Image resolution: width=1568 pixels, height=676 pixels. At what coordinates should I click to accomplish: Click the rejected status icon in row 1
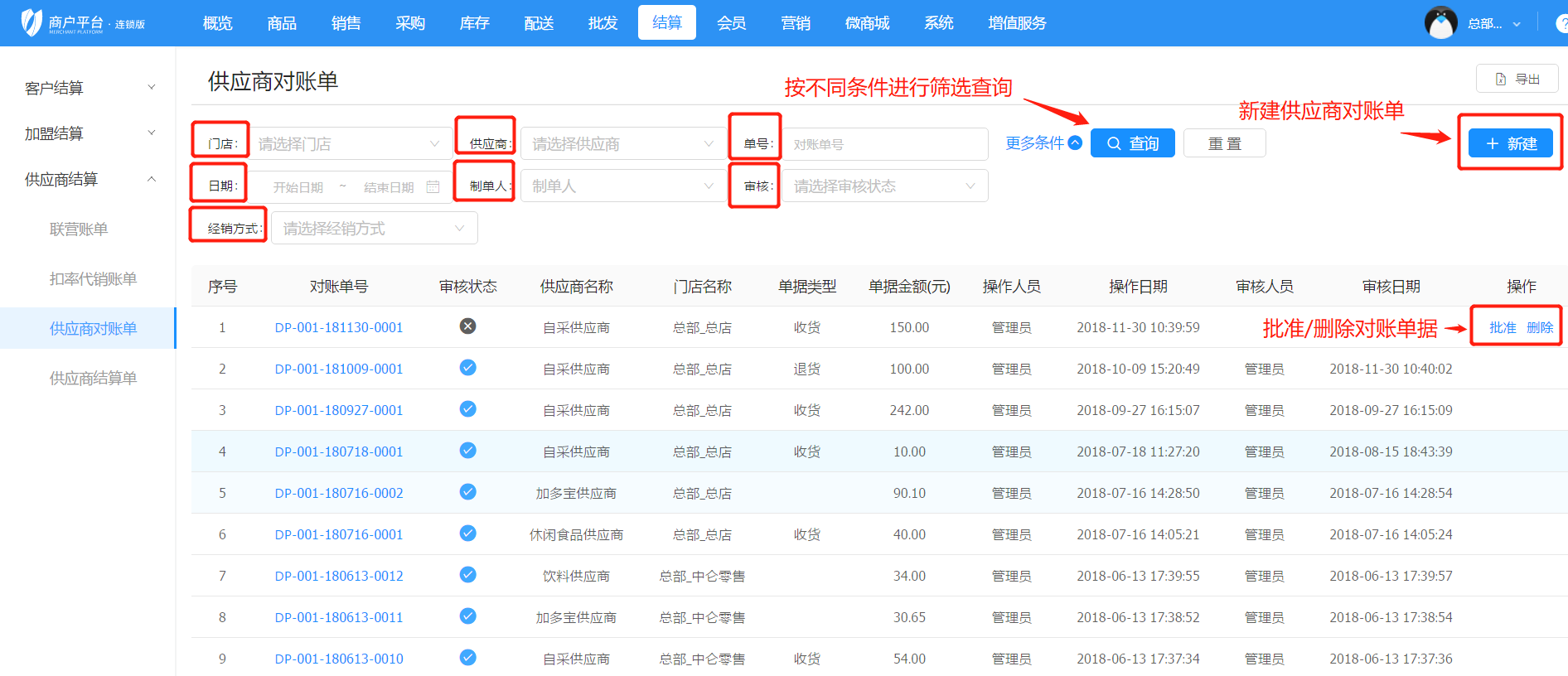[x=467, y=326]
